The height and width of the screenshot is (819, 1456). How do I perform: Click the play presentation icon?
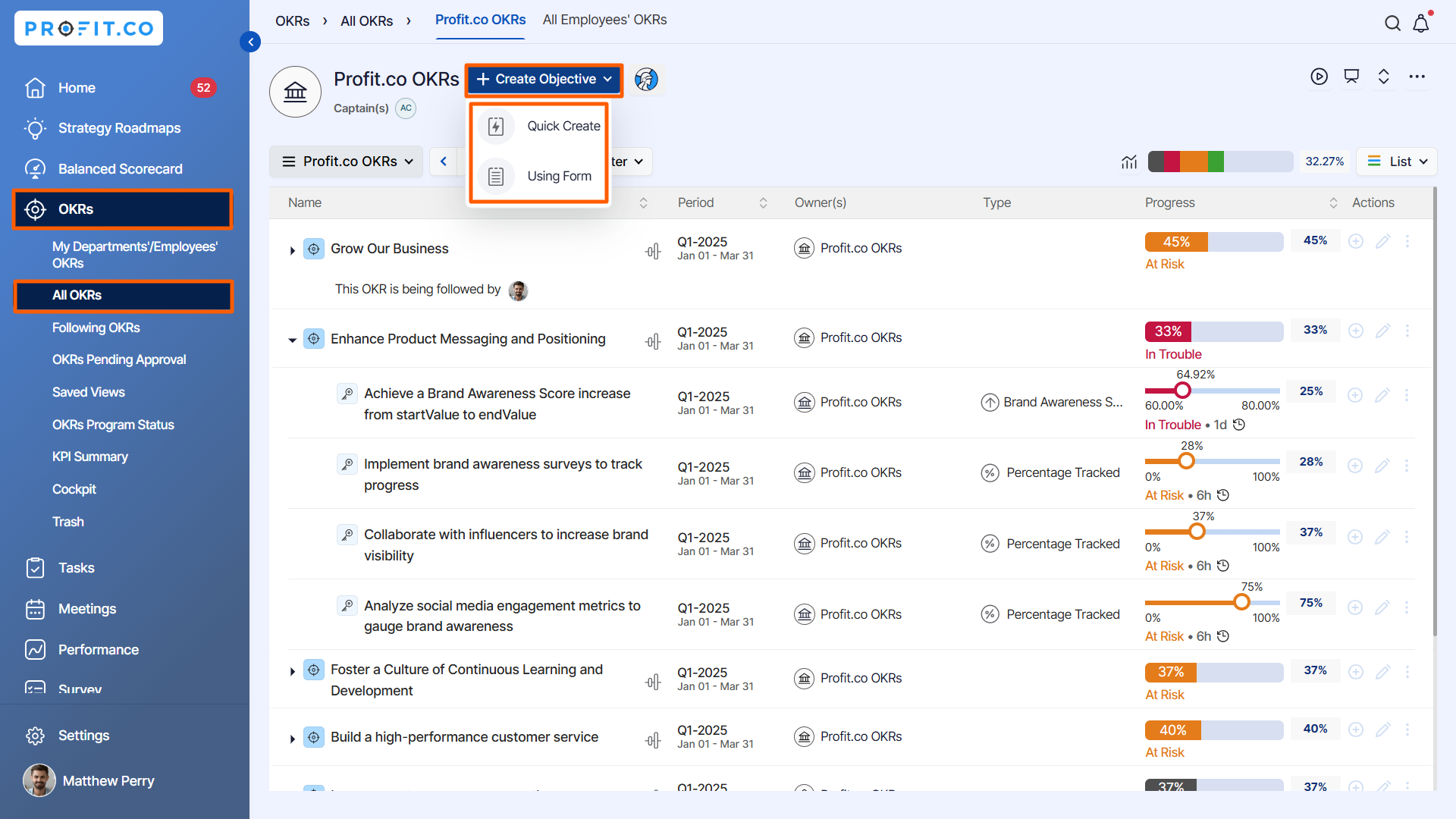(1319, 77)
